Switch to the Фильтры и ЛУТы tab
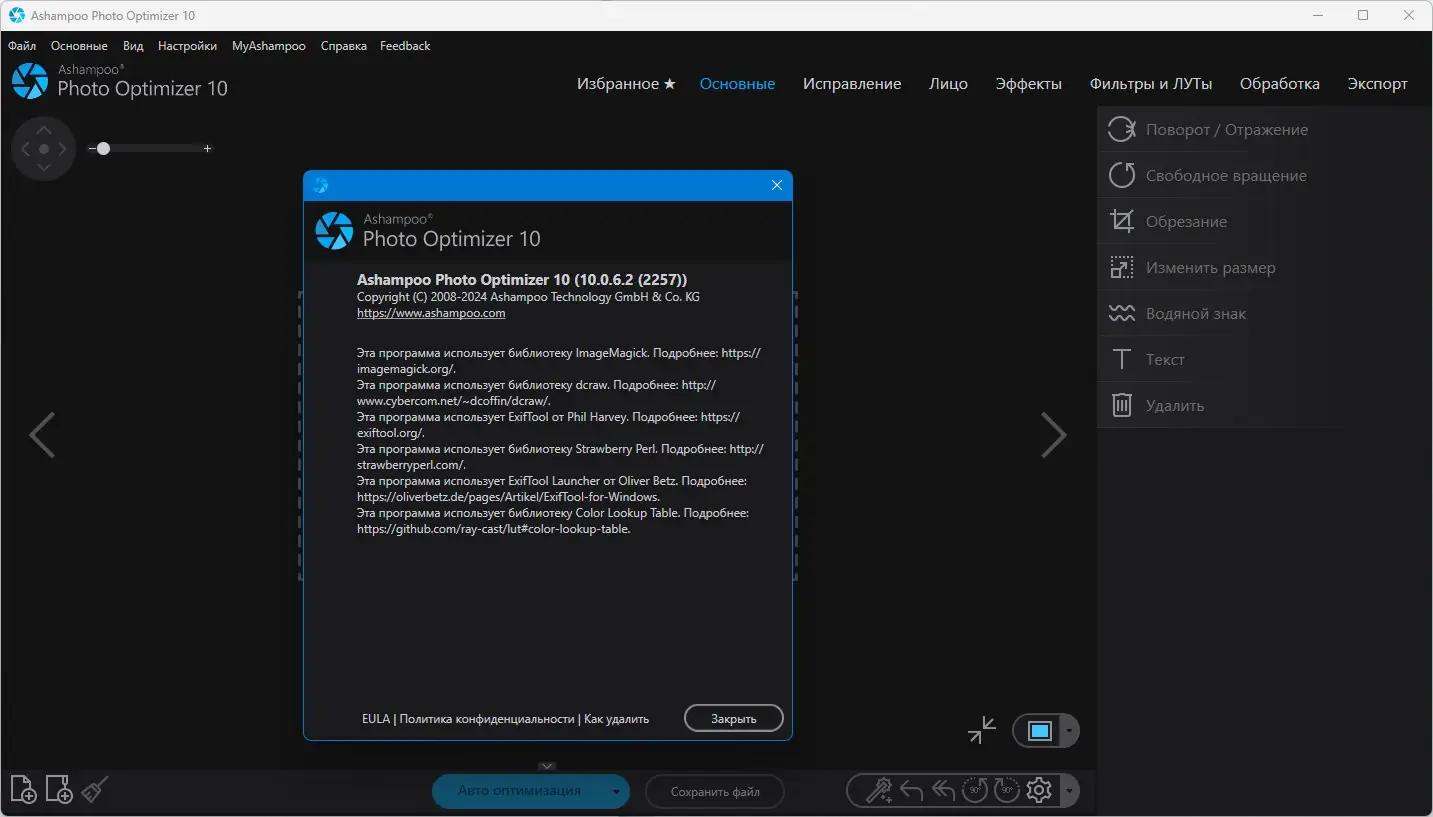Screen dimensions: 1433x817 coord(1151,84)
